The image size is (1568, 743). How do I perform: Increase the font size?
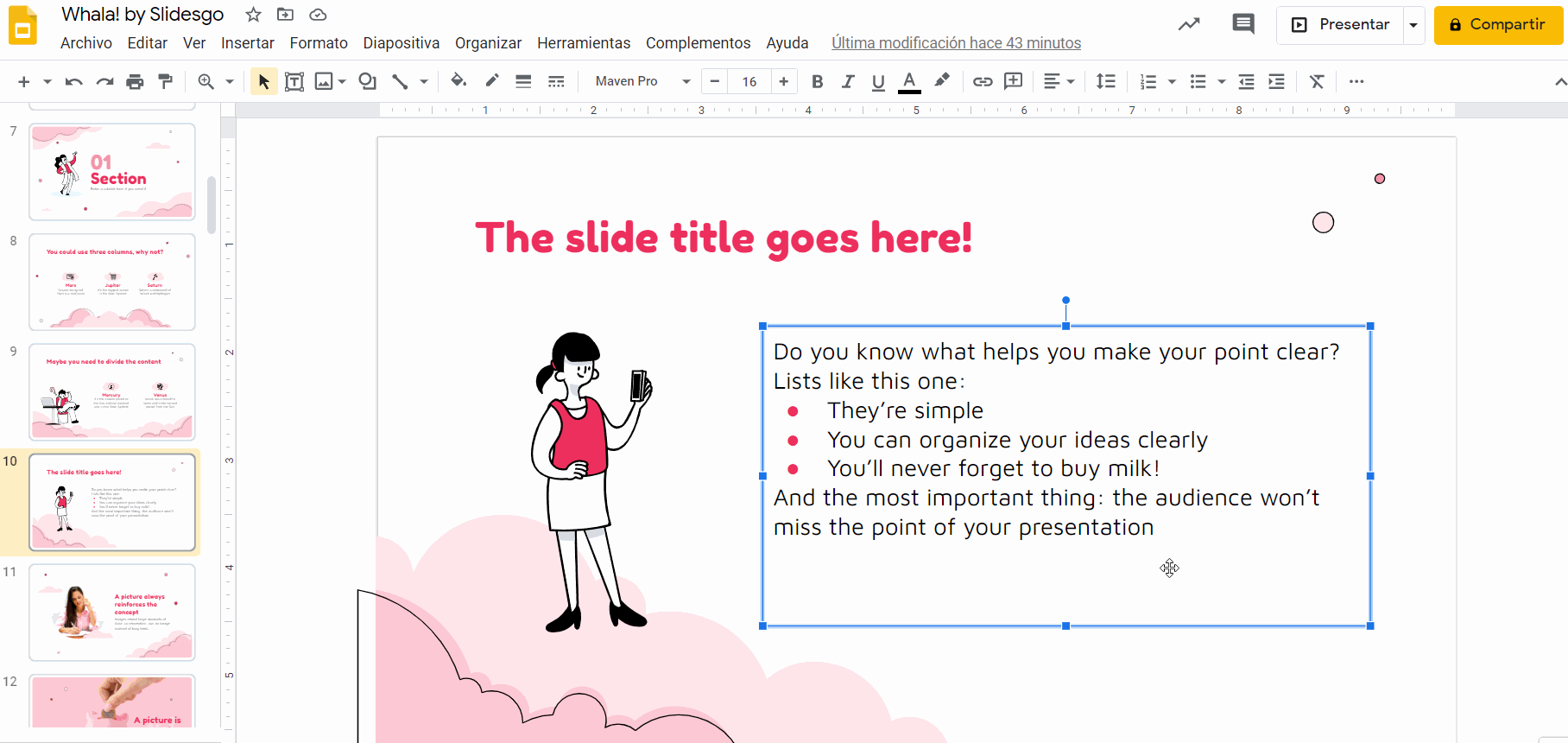783,81
